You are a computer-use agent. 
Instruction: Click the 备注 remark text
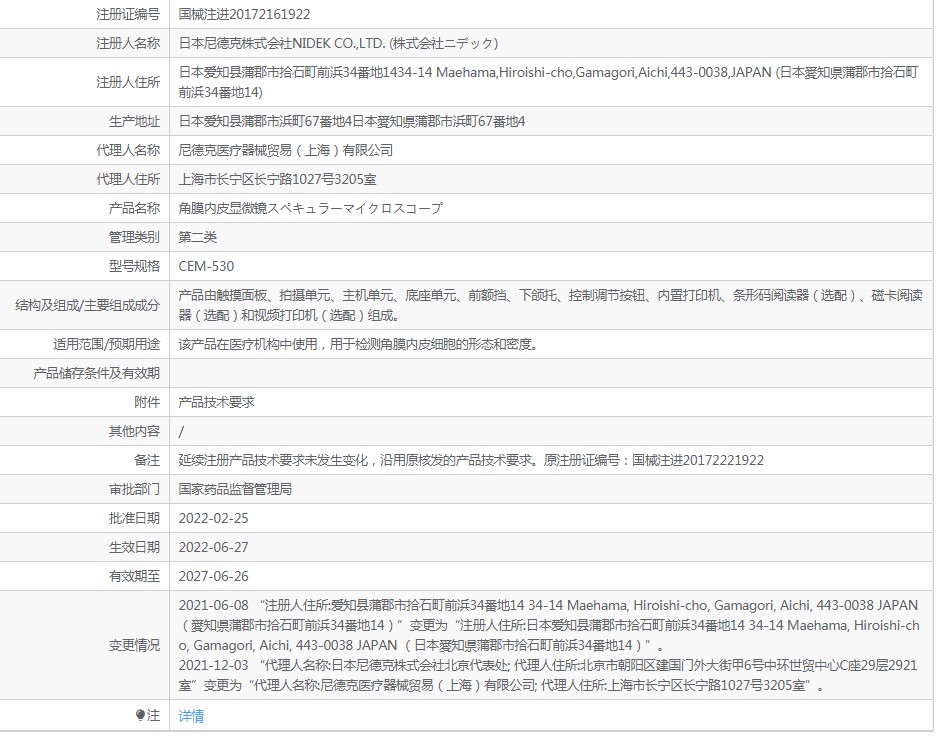[x=471, y=460]
